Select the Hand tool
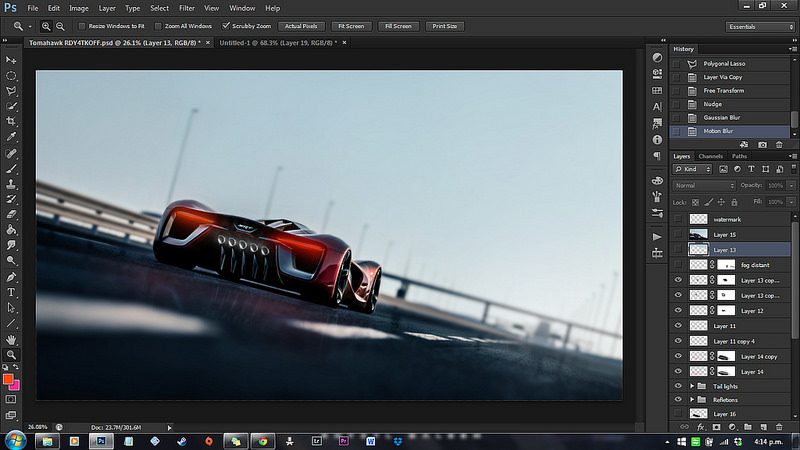This screenshot has width=800, height=450. [x=11, y=339]
